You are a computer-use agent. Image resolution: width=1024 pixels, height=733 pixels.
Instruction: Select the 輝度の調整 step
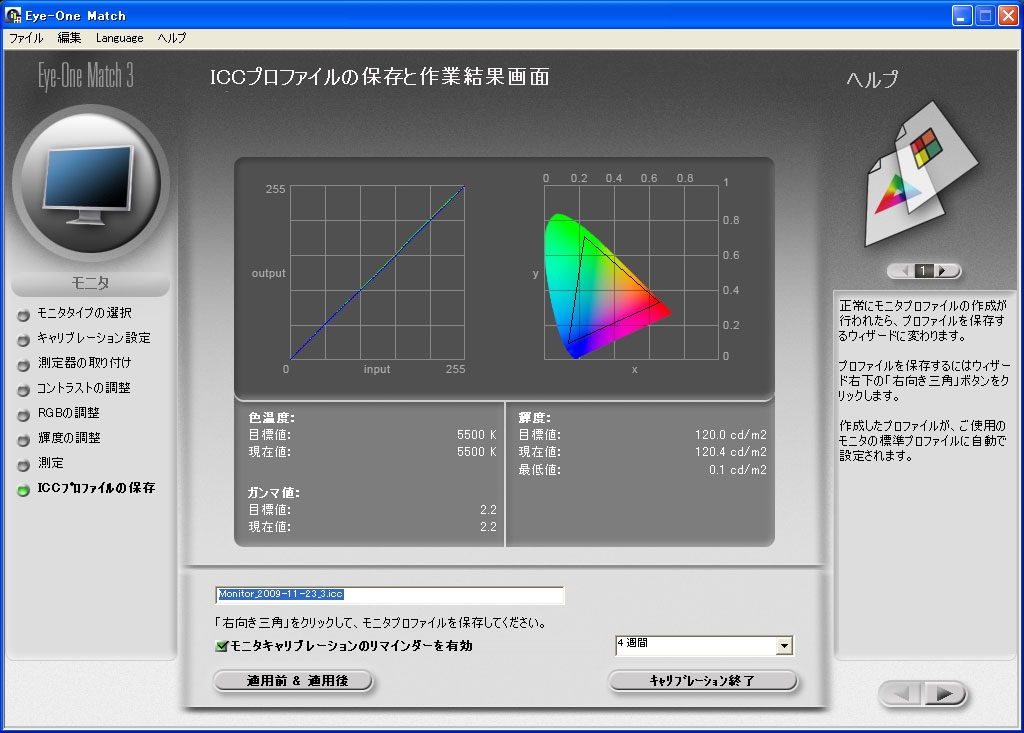click(69, 438)
